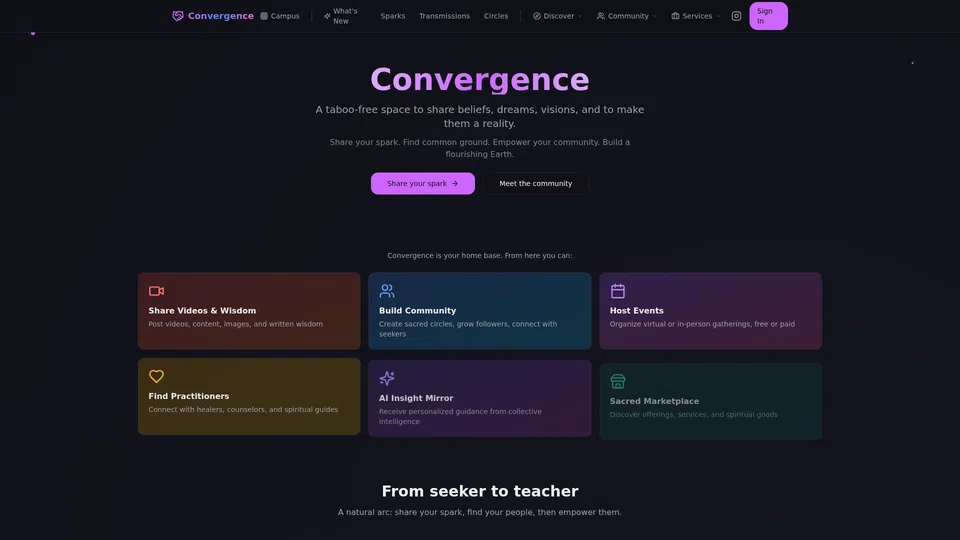The height and width of the screenshot is (540, 960).
Task: Click the 'From seeker to teacher' heading
Action: [479, 491]
